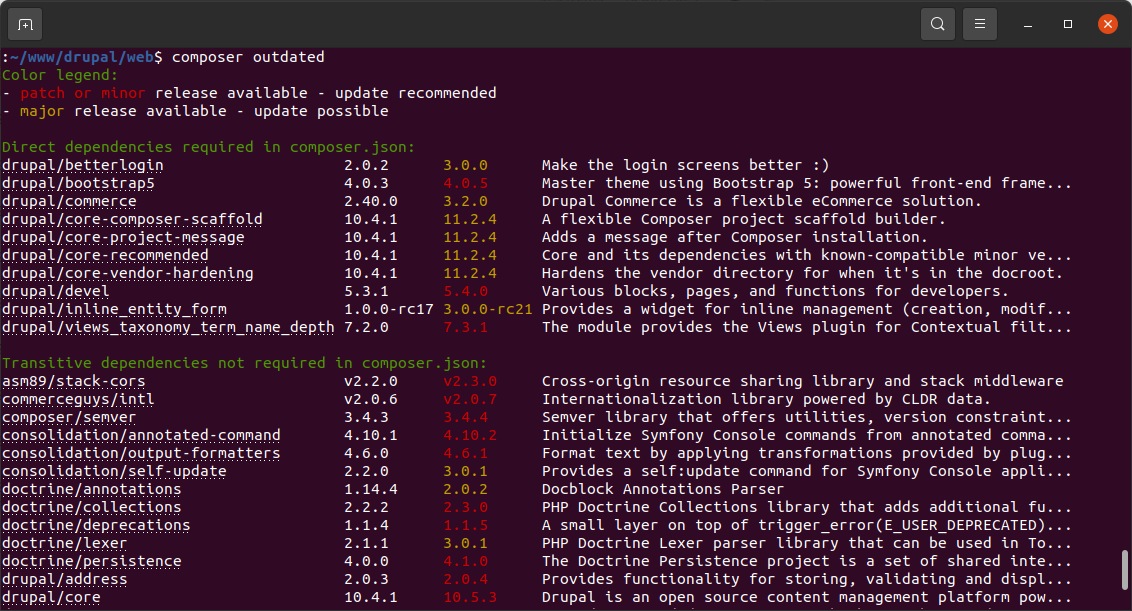This screenshot has width=1132, height=611.
Task: Click the terminal search icon
Action: click(937, 24)
